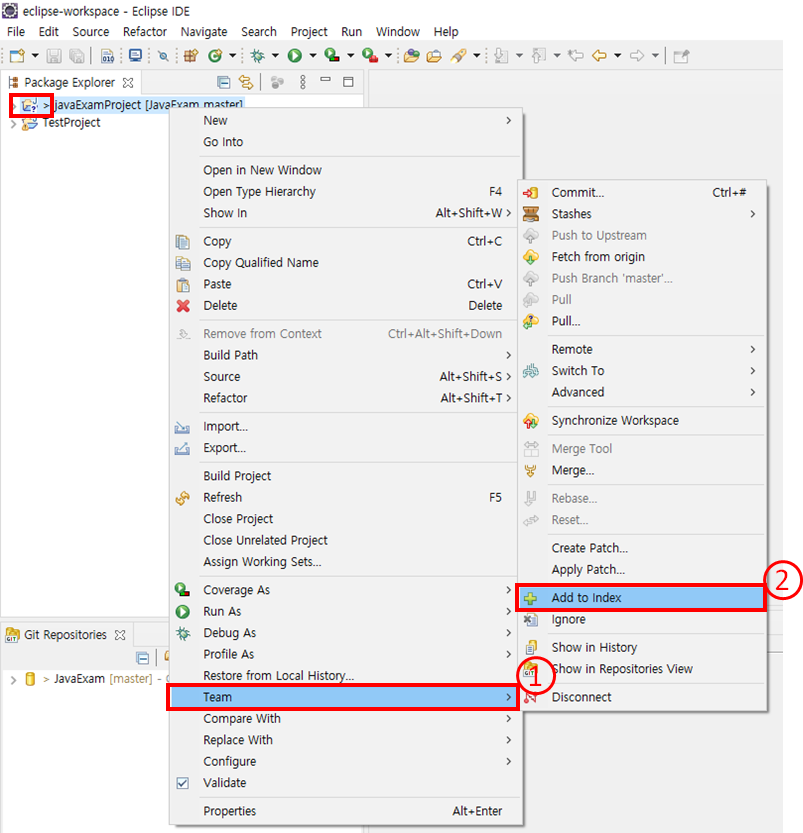Viewport: 803px width, 833px height.
Task: Open dropdown beside New wizard icon
Action: [35, 56]
